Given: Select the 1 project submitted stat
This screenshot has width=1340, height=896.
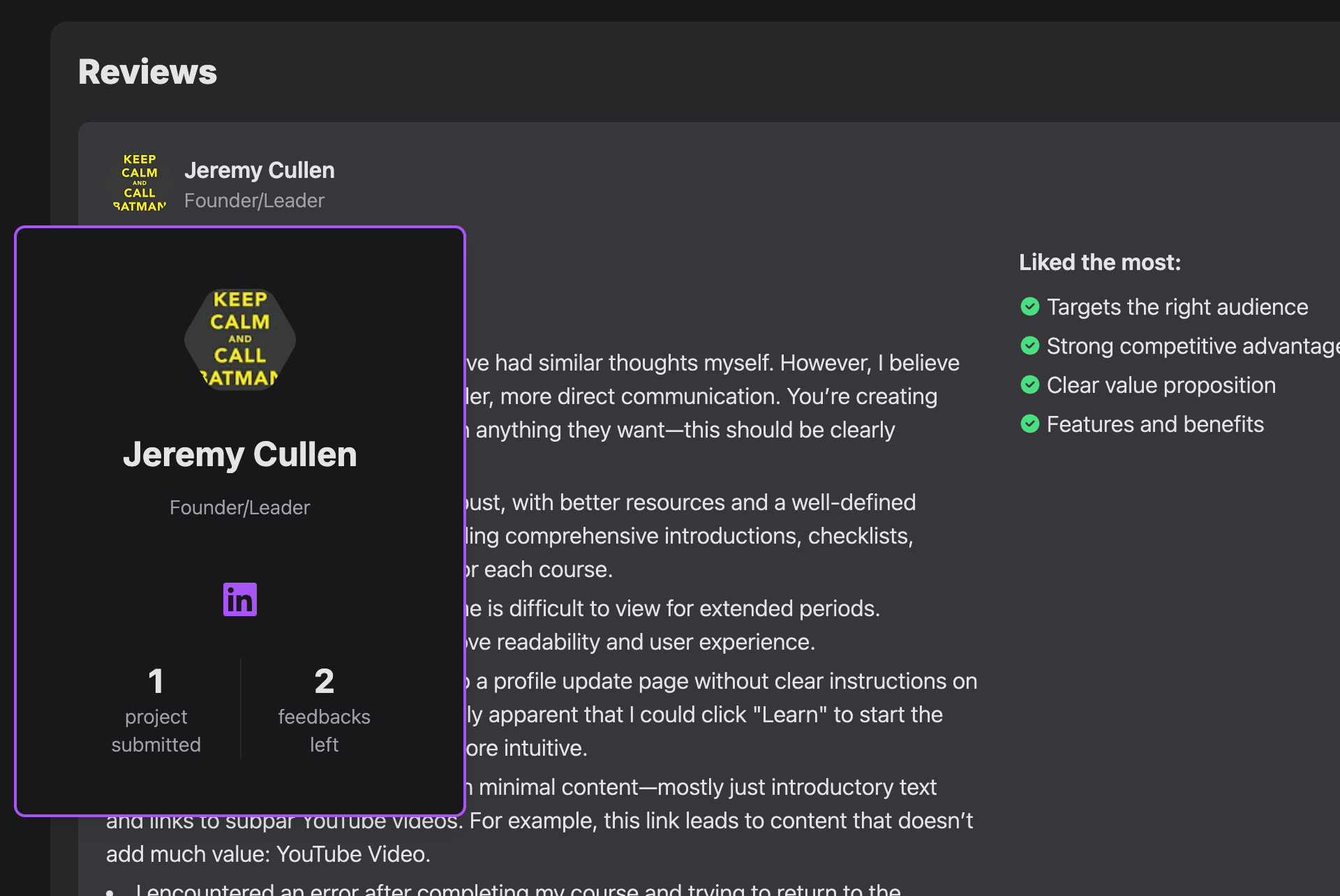Looking at the screenshot, I should click(x=156, y=710).
